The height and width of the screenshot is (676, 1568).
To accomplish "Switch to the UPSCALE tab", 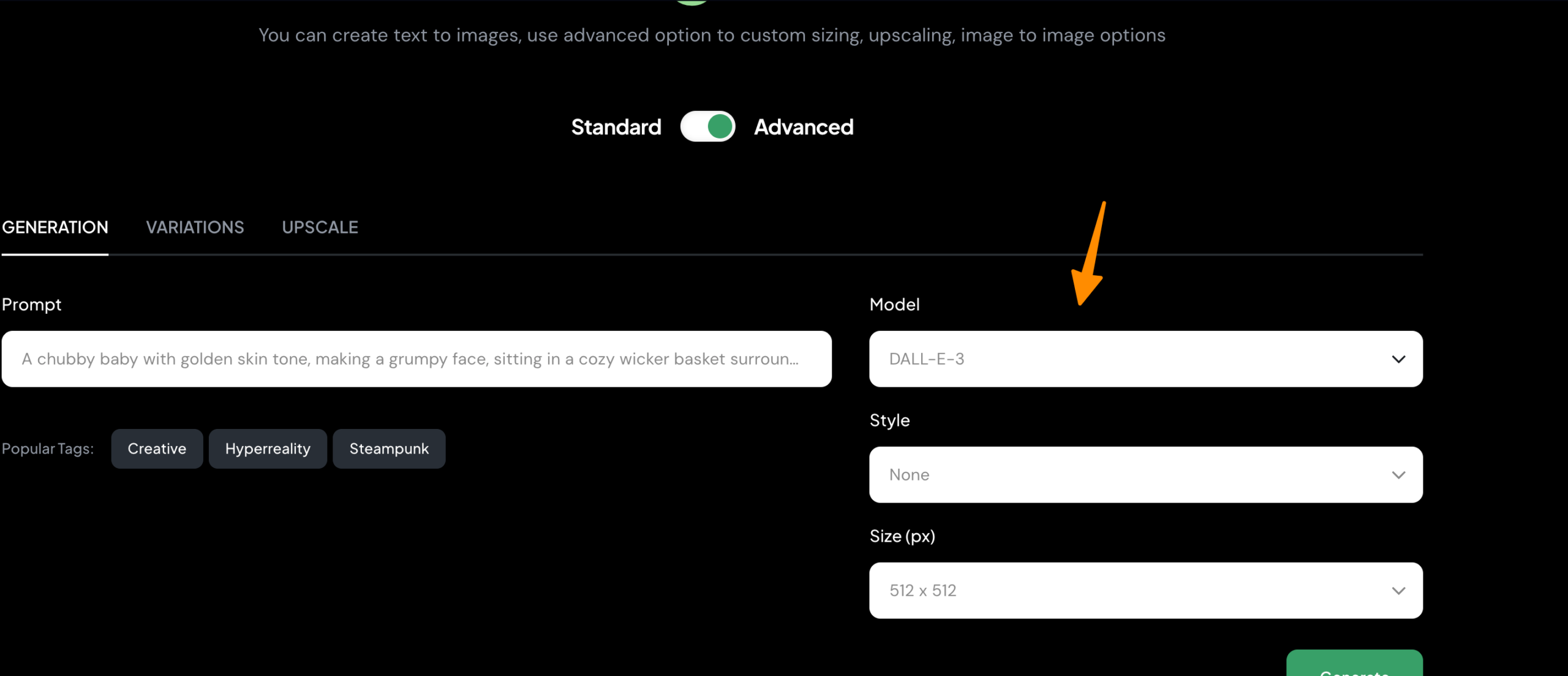I will [320, 227].
